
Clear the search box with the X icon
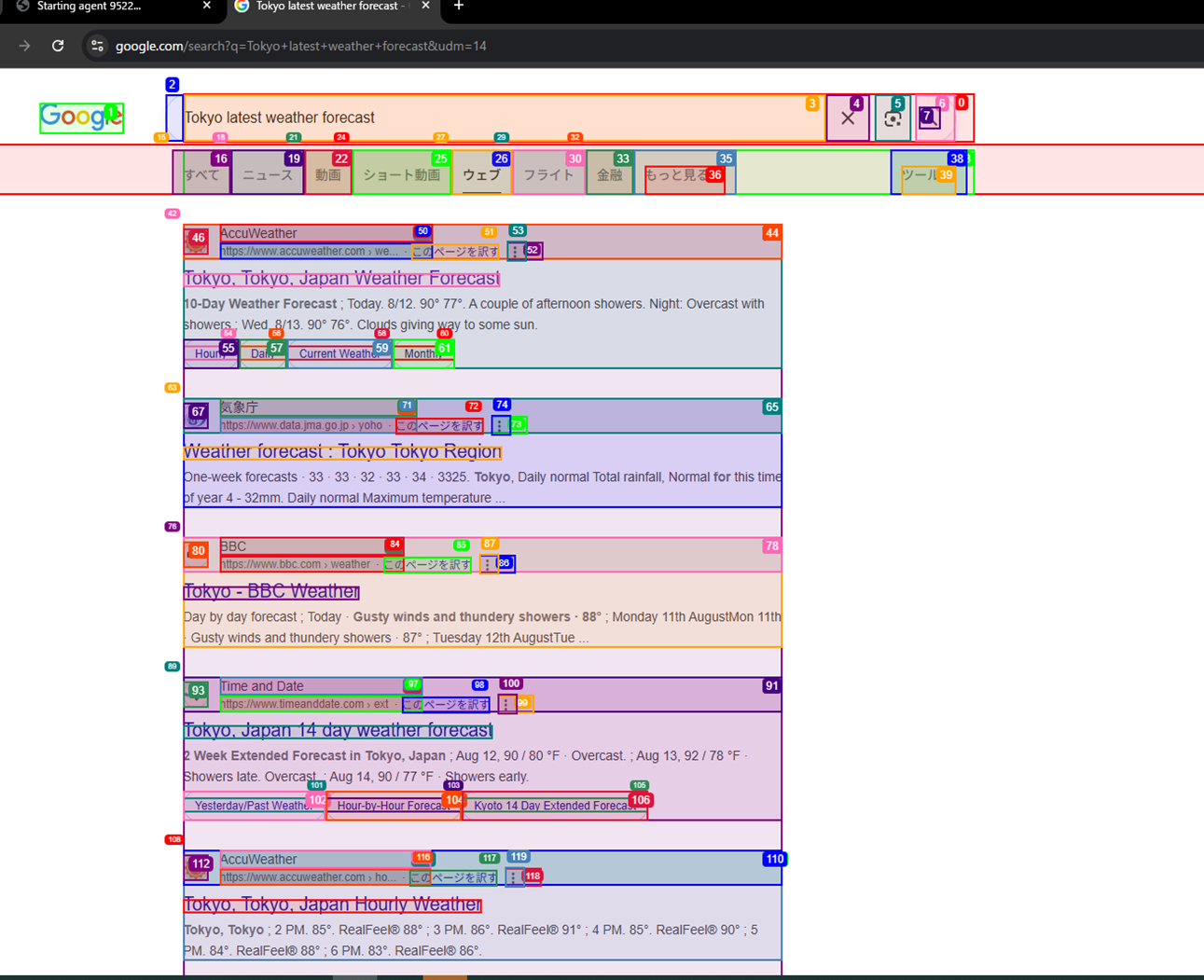(x=848, y=117)
